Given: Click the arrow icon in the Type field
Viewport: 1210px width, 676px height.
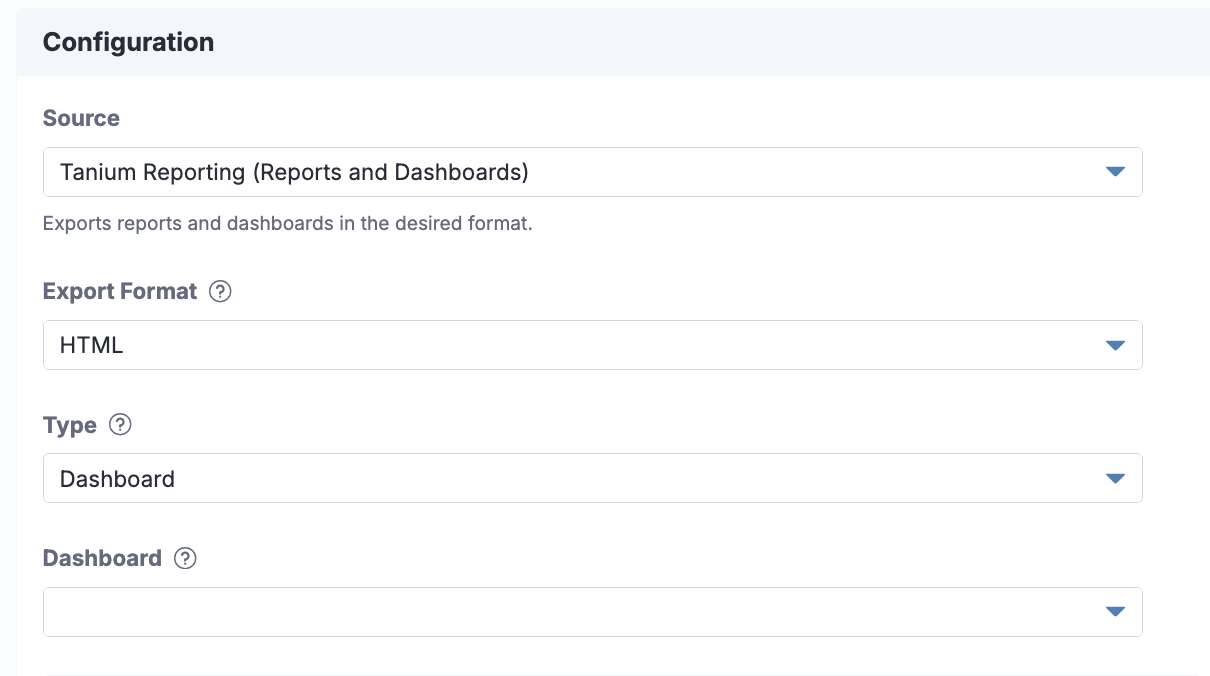Looking at the screenshot, I should click(1116, 479).
